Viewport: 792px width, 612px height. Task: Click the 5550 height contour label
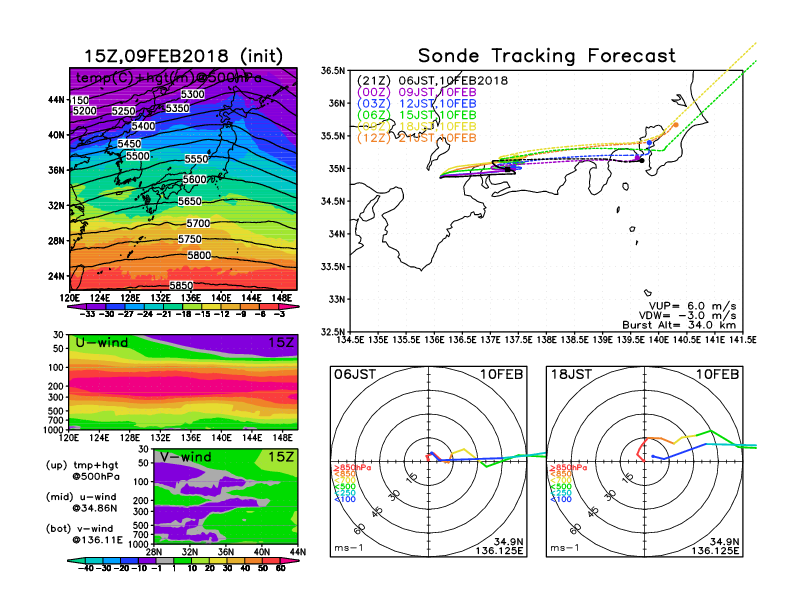click(196, 159)
